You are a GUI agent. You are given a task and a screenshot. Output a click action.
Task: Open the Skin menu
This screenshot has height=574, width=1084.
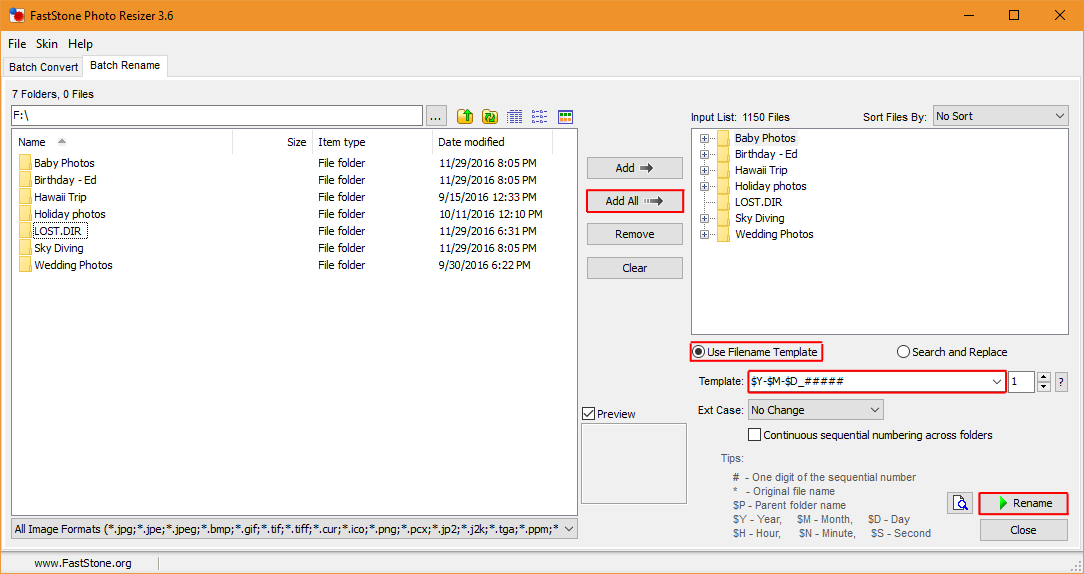click(47, 44)
